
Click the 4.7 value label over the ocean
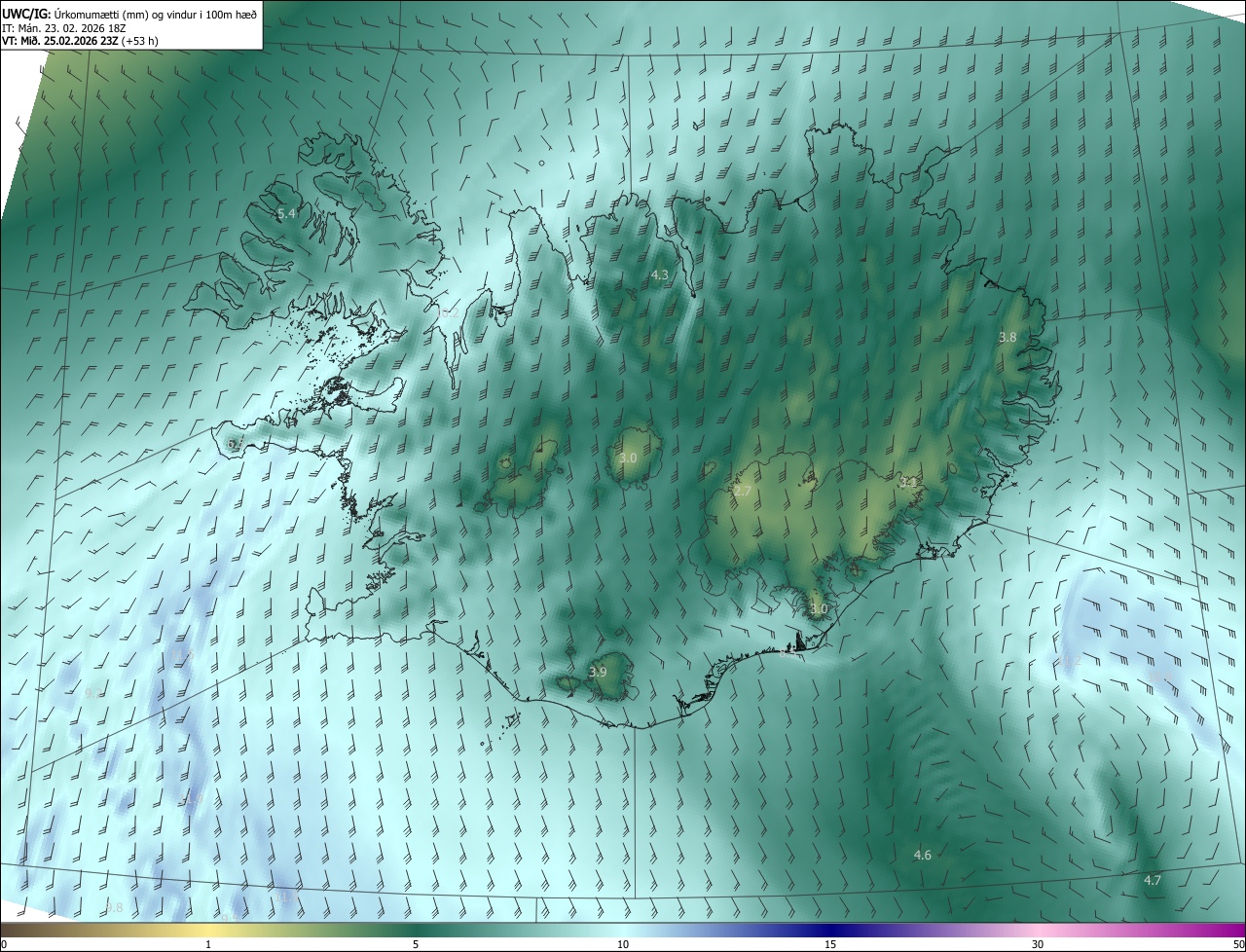tap(1153, 880)
